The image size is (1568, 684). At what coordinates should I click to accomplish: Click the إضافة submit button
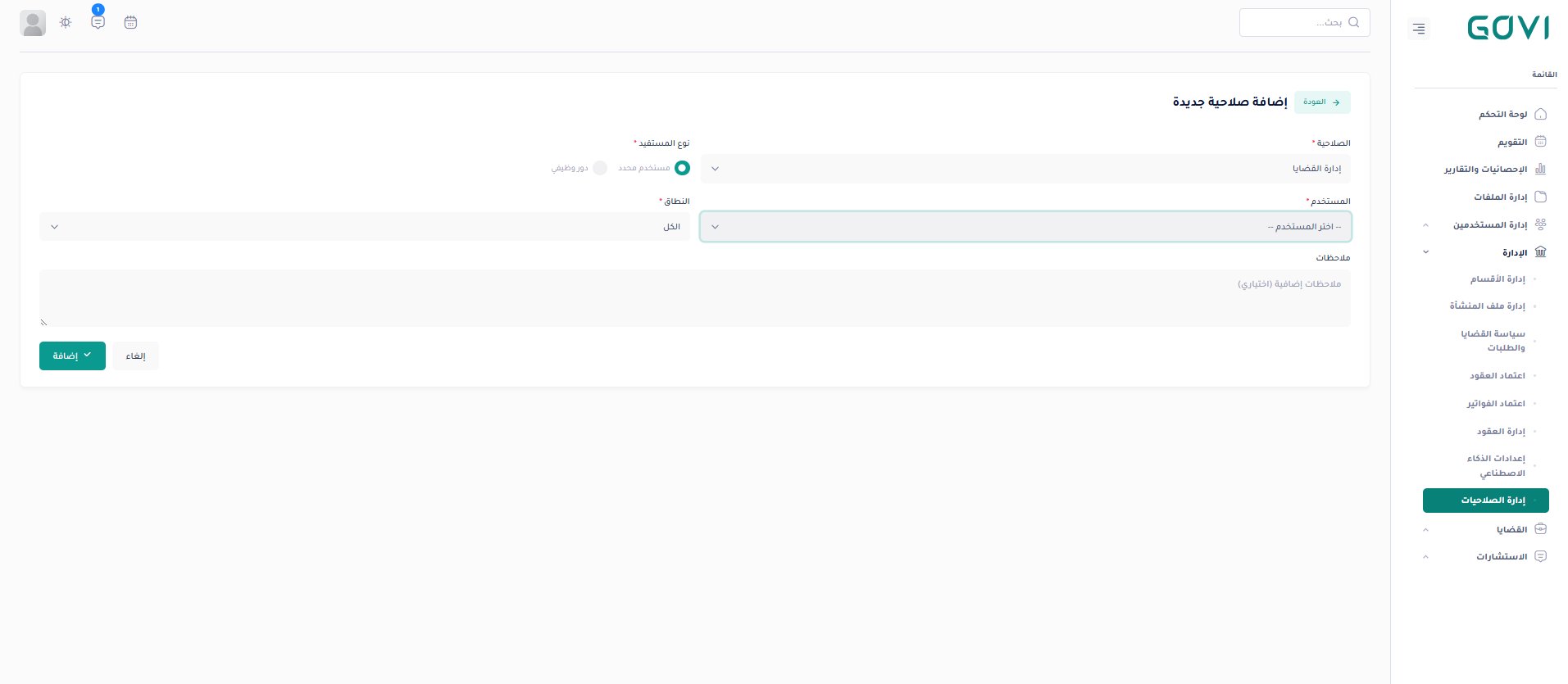point(72,356)
